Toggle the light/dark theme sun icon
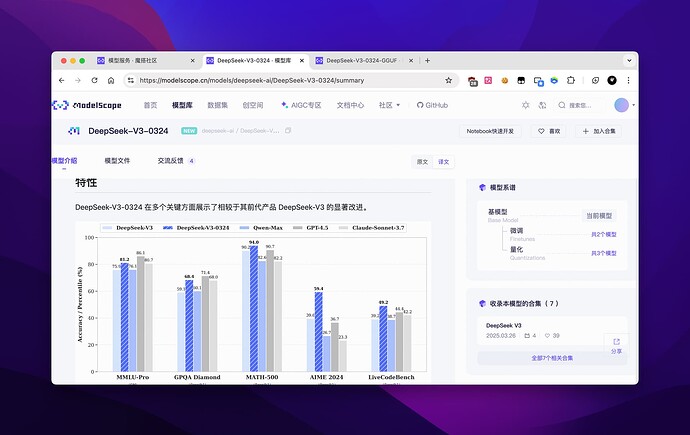This screenshot has height=435, width=690. click(525, 105)
